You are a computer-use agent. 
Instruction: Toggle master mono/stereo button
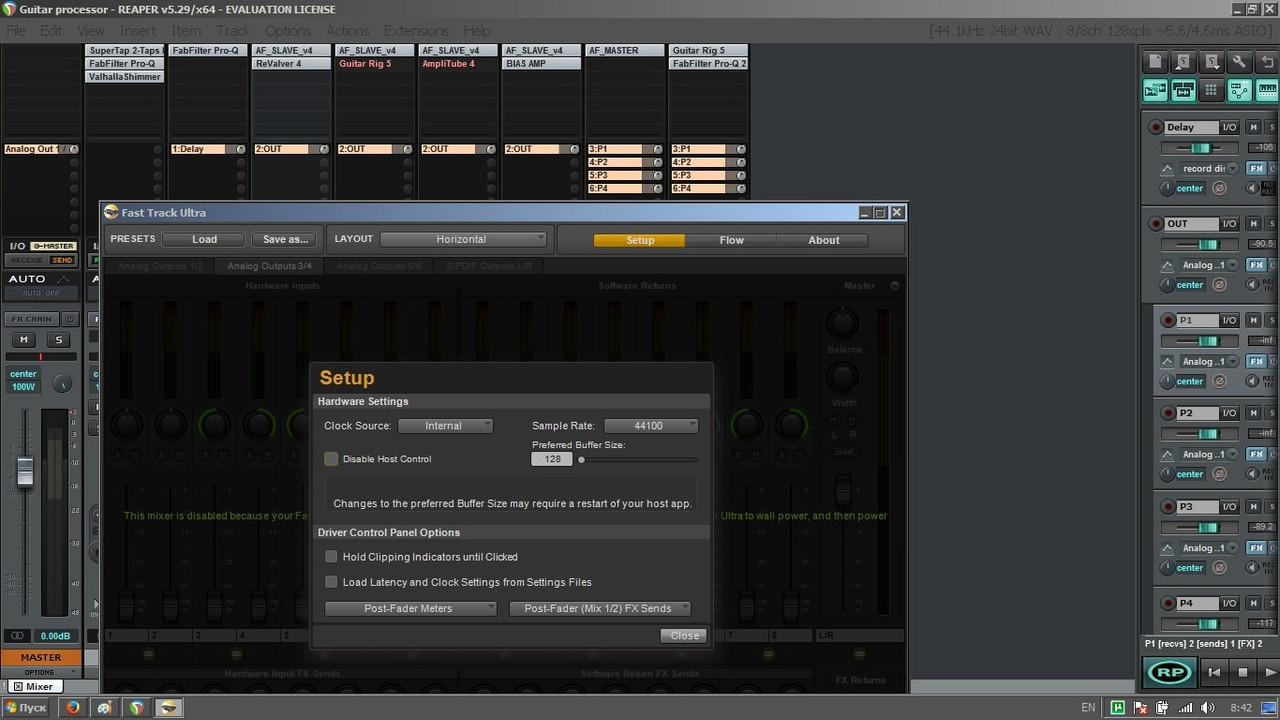17,636
